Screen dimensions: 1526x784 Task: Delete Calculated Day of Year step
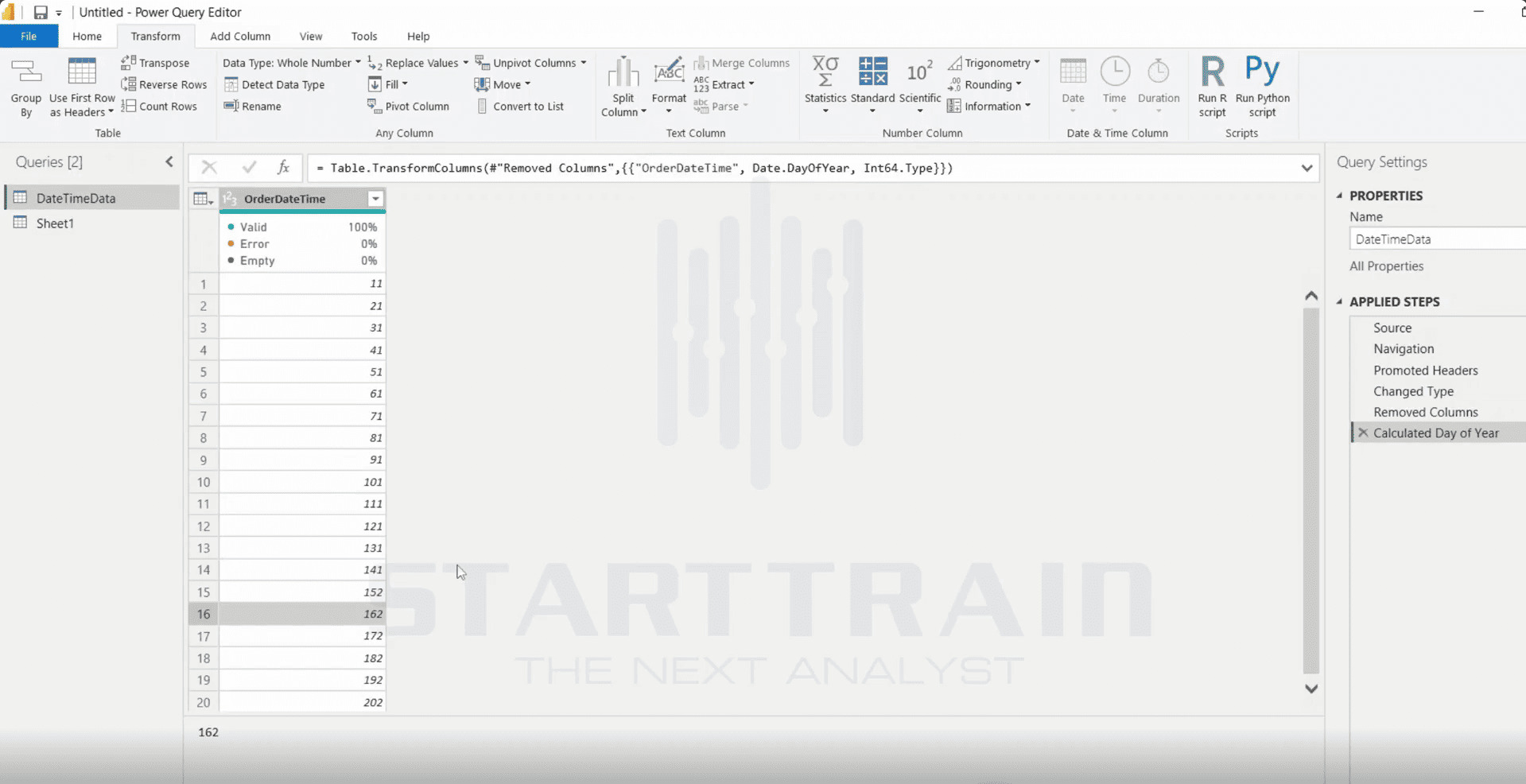coord(1363,433)
